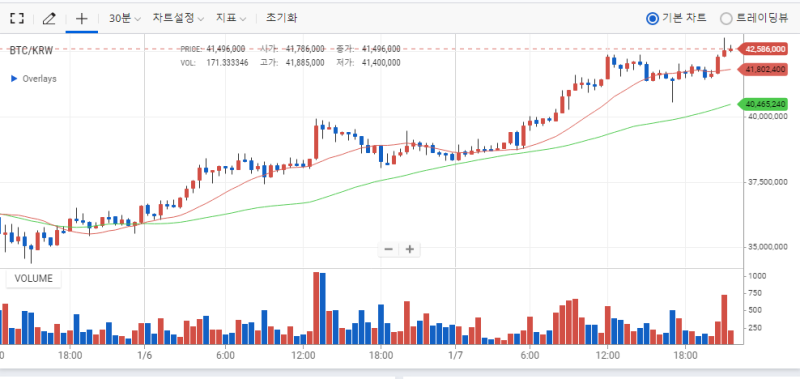Select the crosshair plus tool

point(82,19)
